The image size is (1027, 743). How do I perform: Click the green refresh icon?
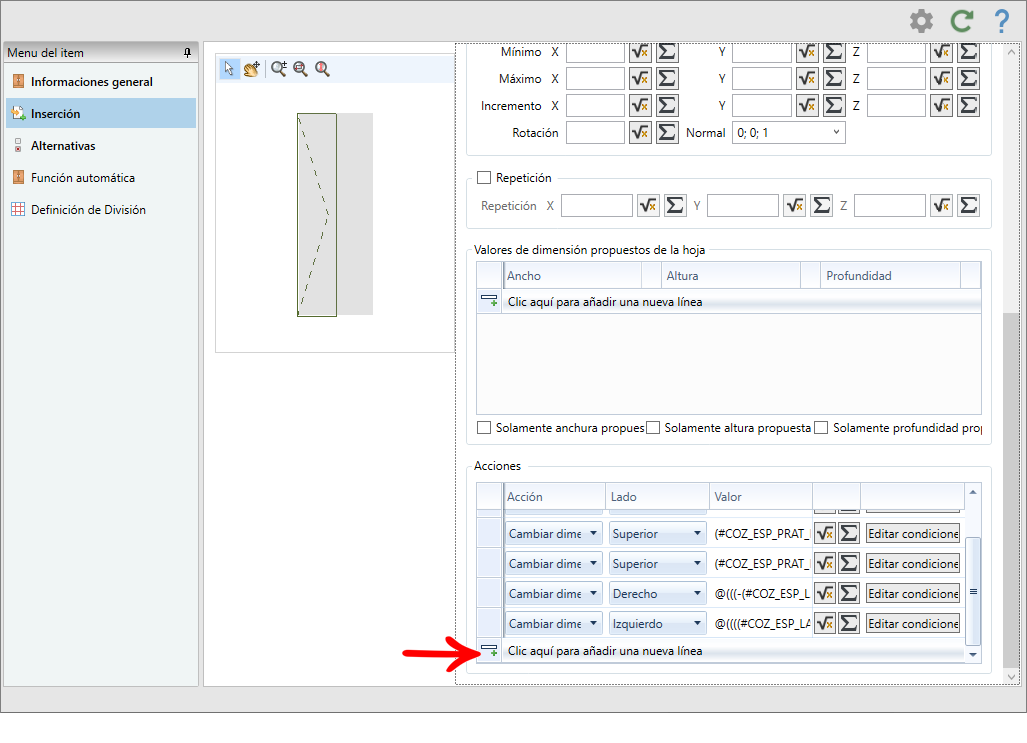pos(962,21)
